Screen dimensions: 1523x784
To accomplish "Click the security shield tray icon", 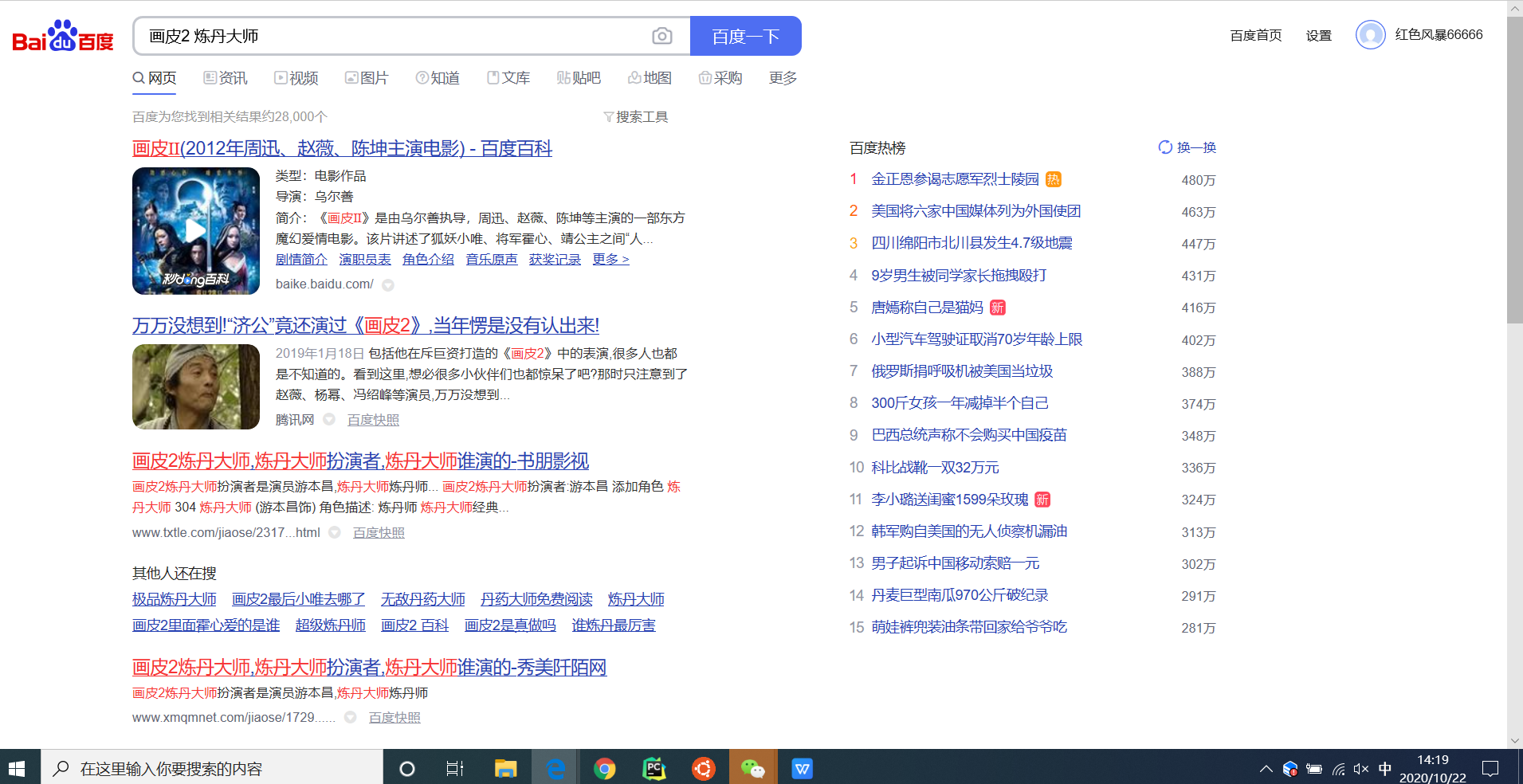I will (1290, 769).
